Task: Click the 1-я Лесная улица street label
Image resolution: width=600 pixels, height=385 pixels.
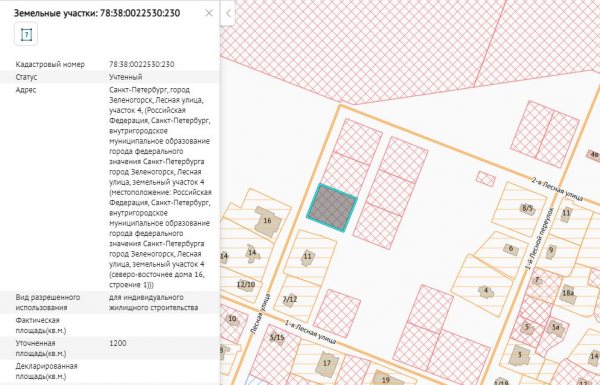Action: [x=310, y=331]
